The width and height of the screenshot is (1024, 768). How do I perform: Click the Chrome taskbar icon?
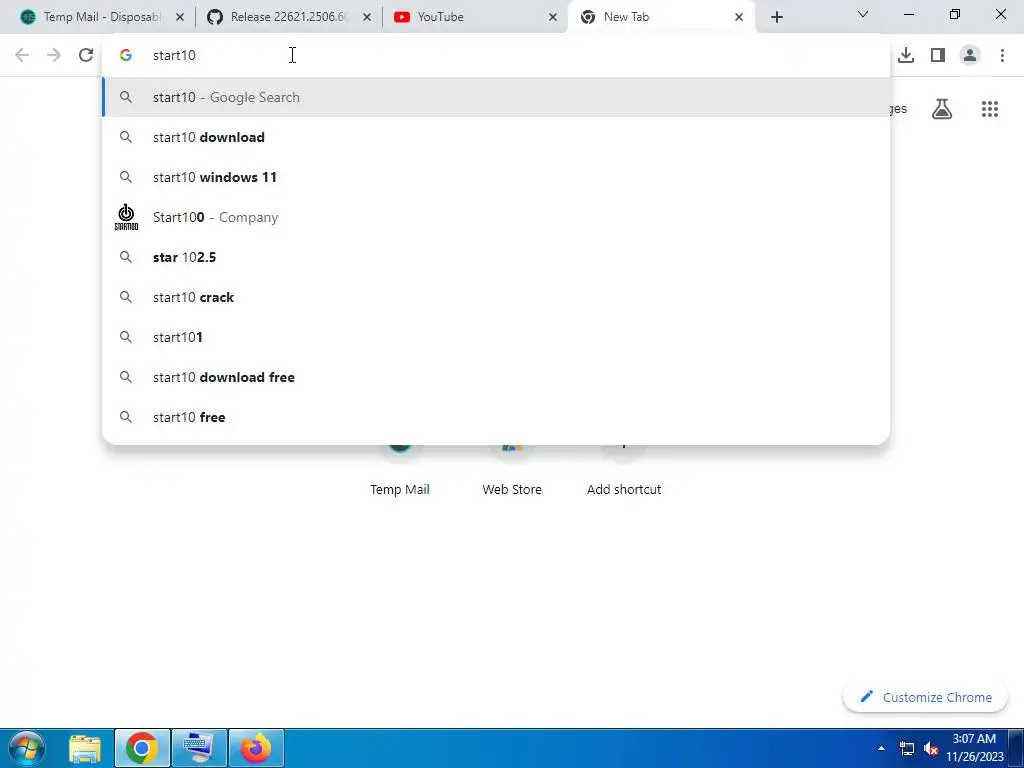pyautogui.click(x=142, y=748)
